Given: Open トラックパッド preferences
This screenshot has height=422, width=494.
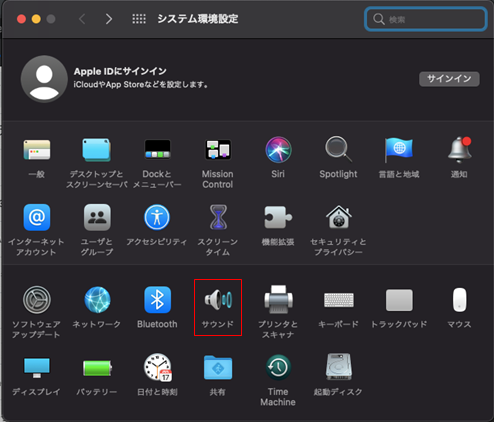Looking at the screenshot, I should point(399,300).
